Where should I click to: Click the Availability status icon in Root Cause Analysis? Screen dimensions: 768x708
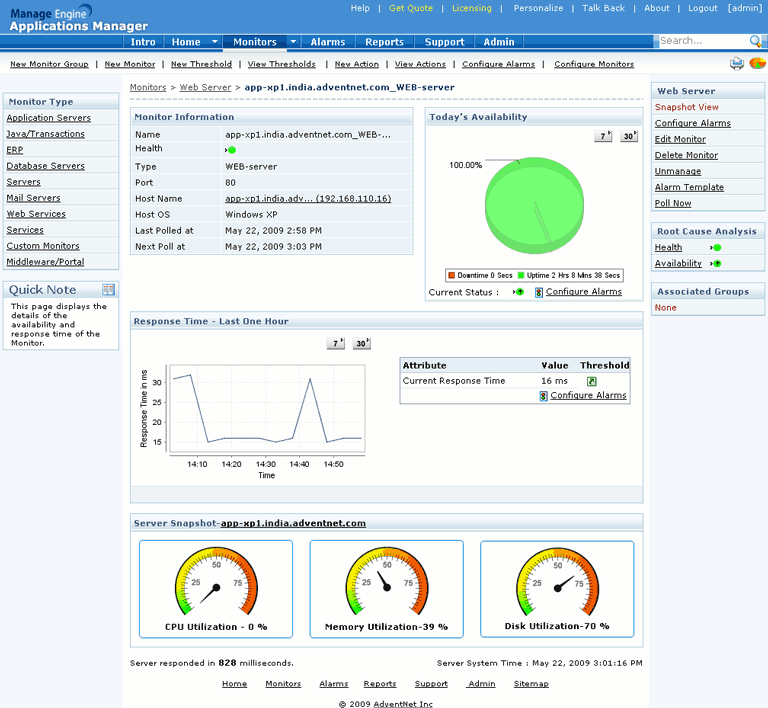tap(716, 263)
